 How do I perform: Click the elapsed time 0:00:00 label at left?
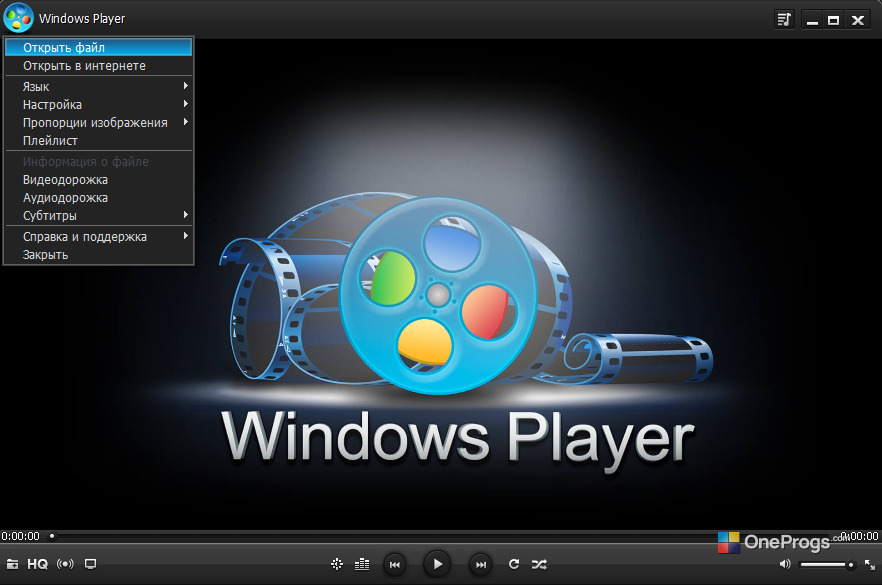(20, 536)
